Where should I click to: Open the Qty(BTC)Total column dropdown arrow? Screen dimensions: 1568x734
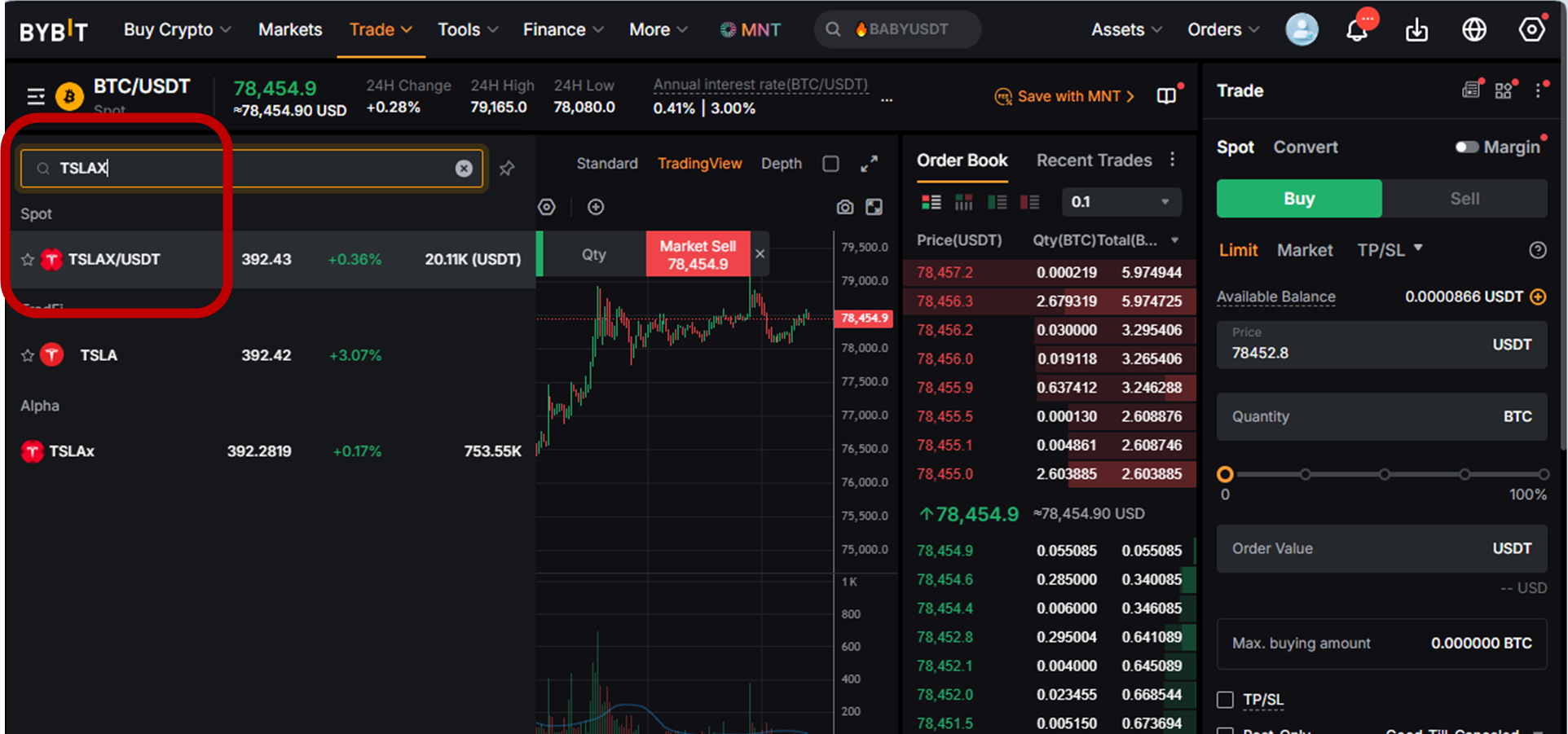1175,240
